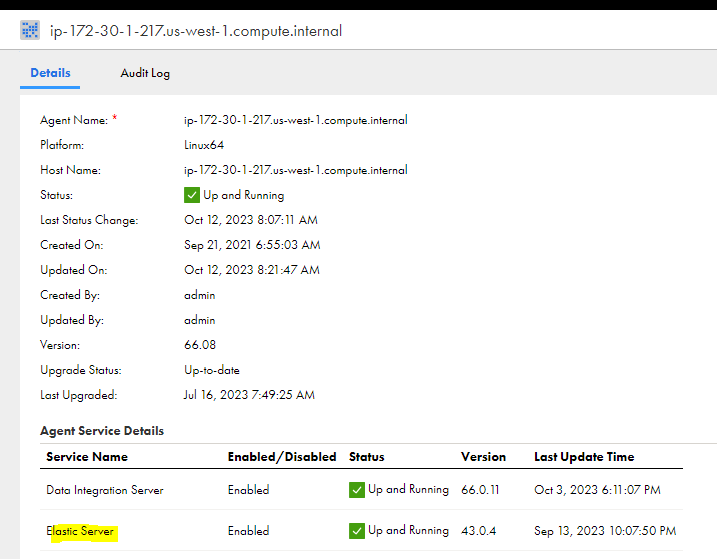
Task: Click the Updated By admin value
Action: pos(199,320)
